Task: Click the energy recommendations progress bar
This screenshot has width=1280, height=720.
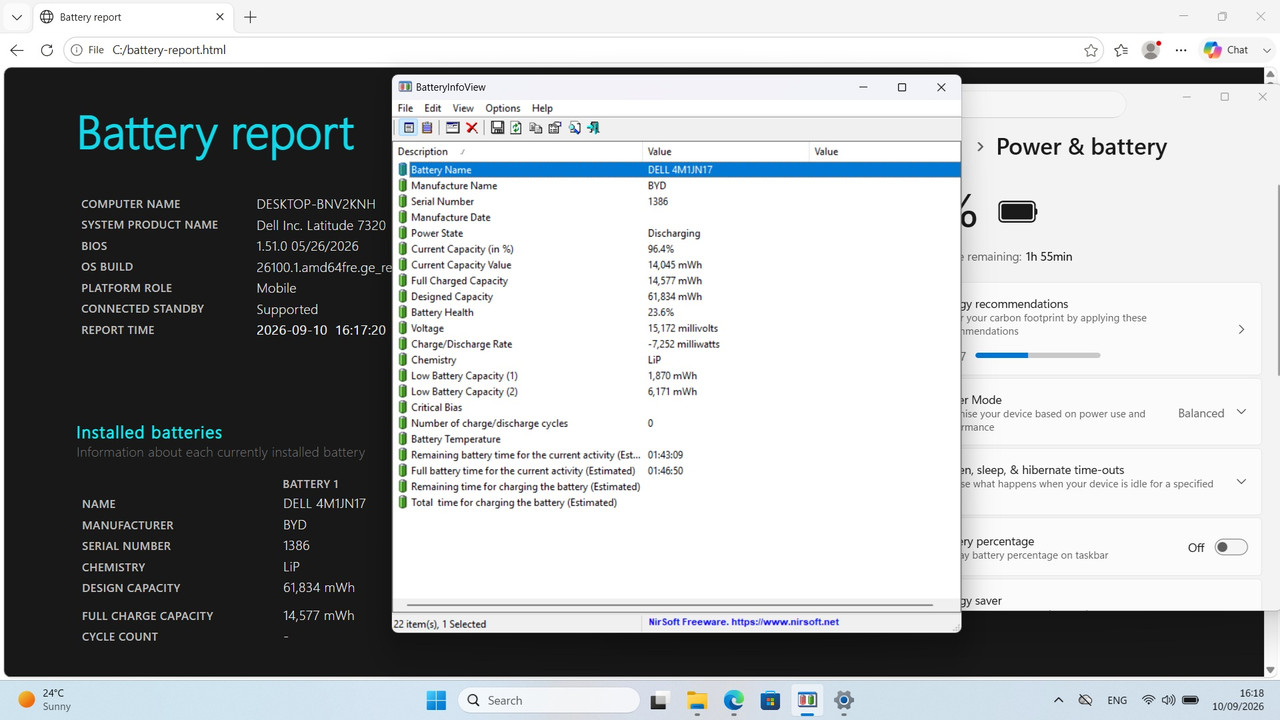Action: 1038,355
